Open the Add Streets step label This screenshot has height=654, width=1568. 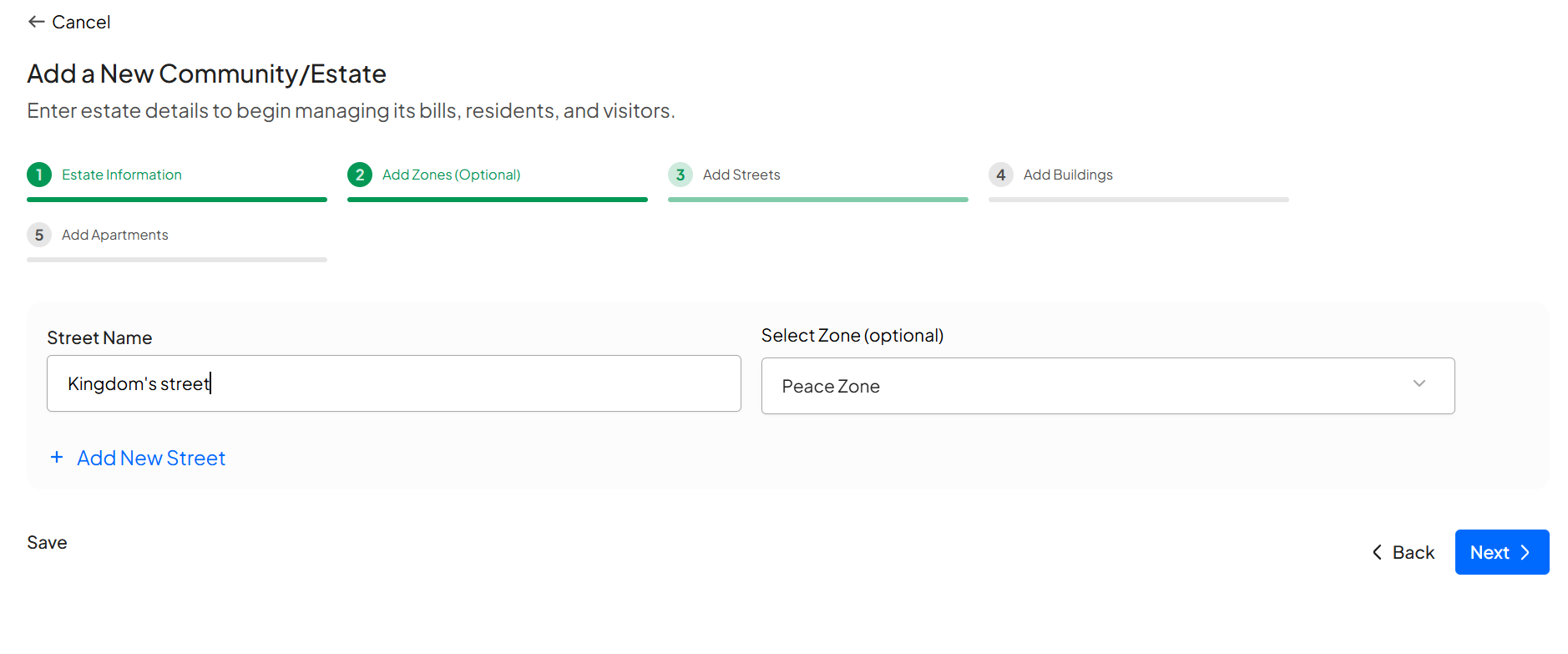coord(741,175)
